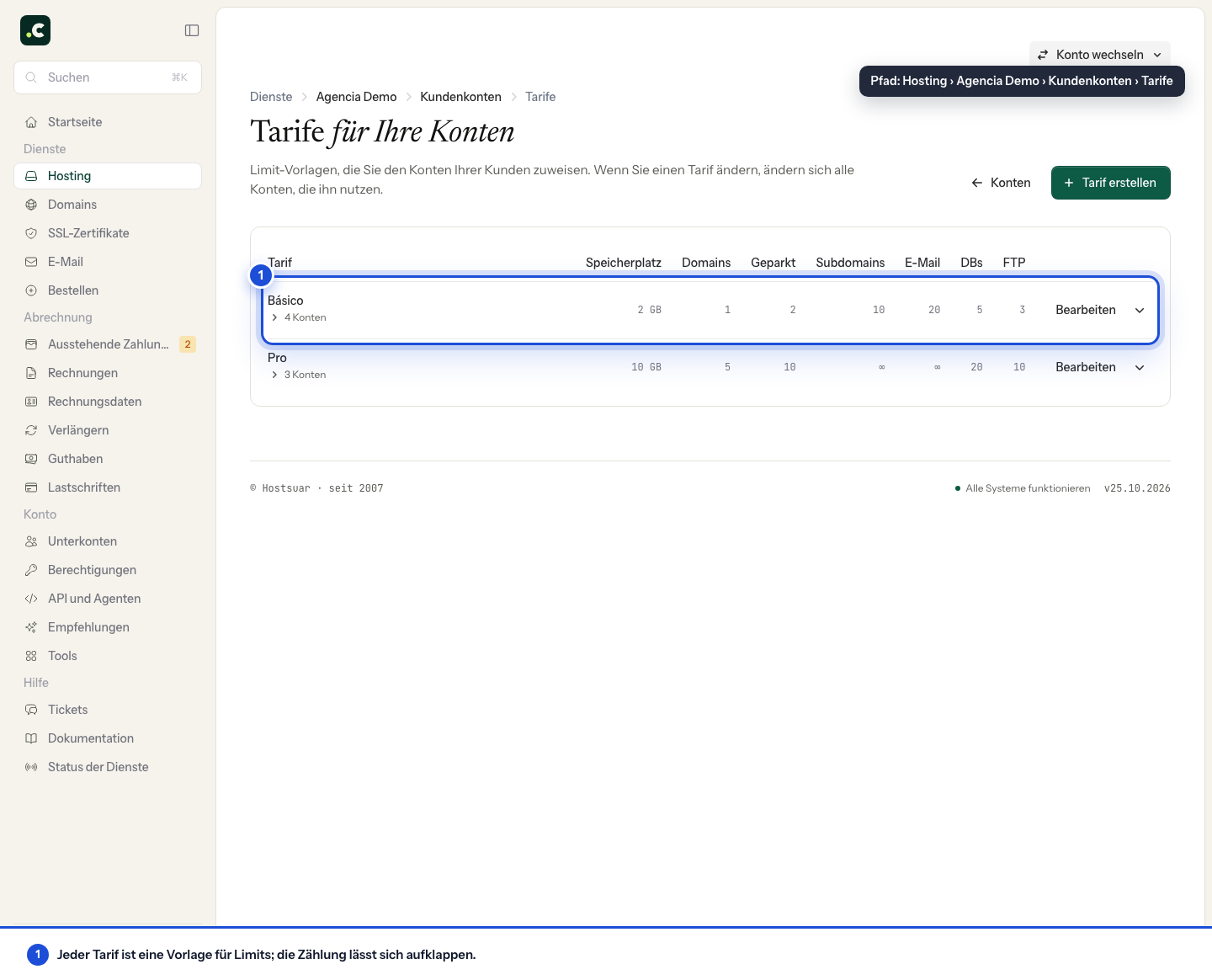Viewport: 1212px width, 980px height.
Task: Click the version text v25.10.2026
Action: click(x=1137, y=488)
